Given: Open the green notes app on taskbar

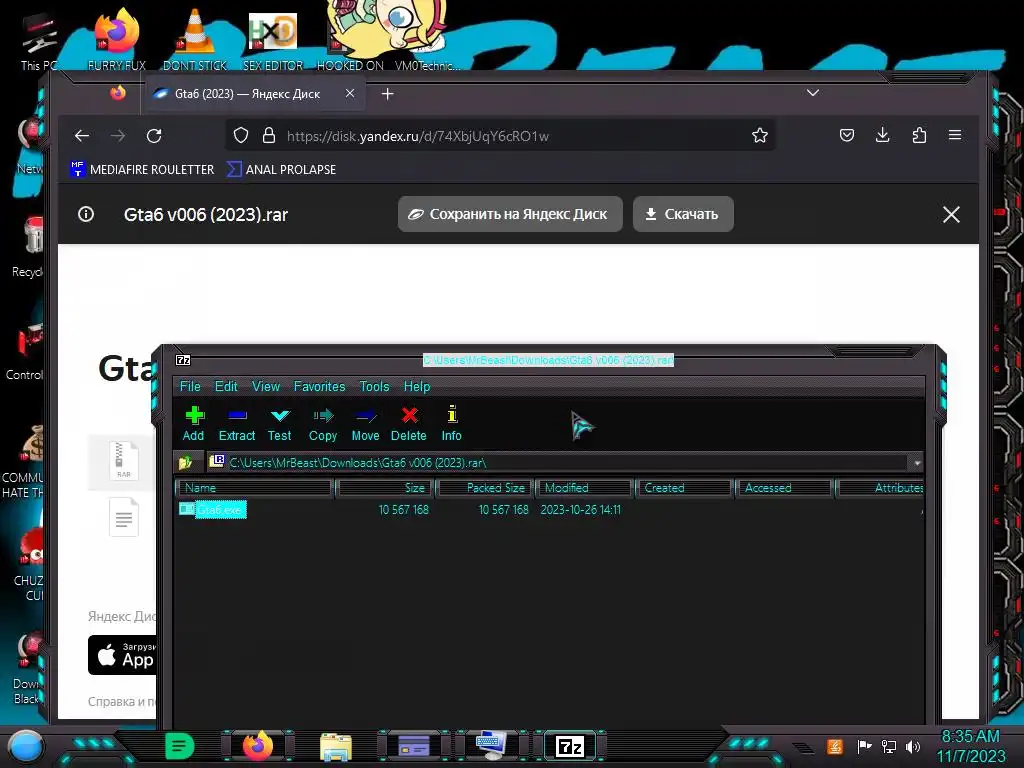Looking at the screenshot, I should [x=179, y=746].
